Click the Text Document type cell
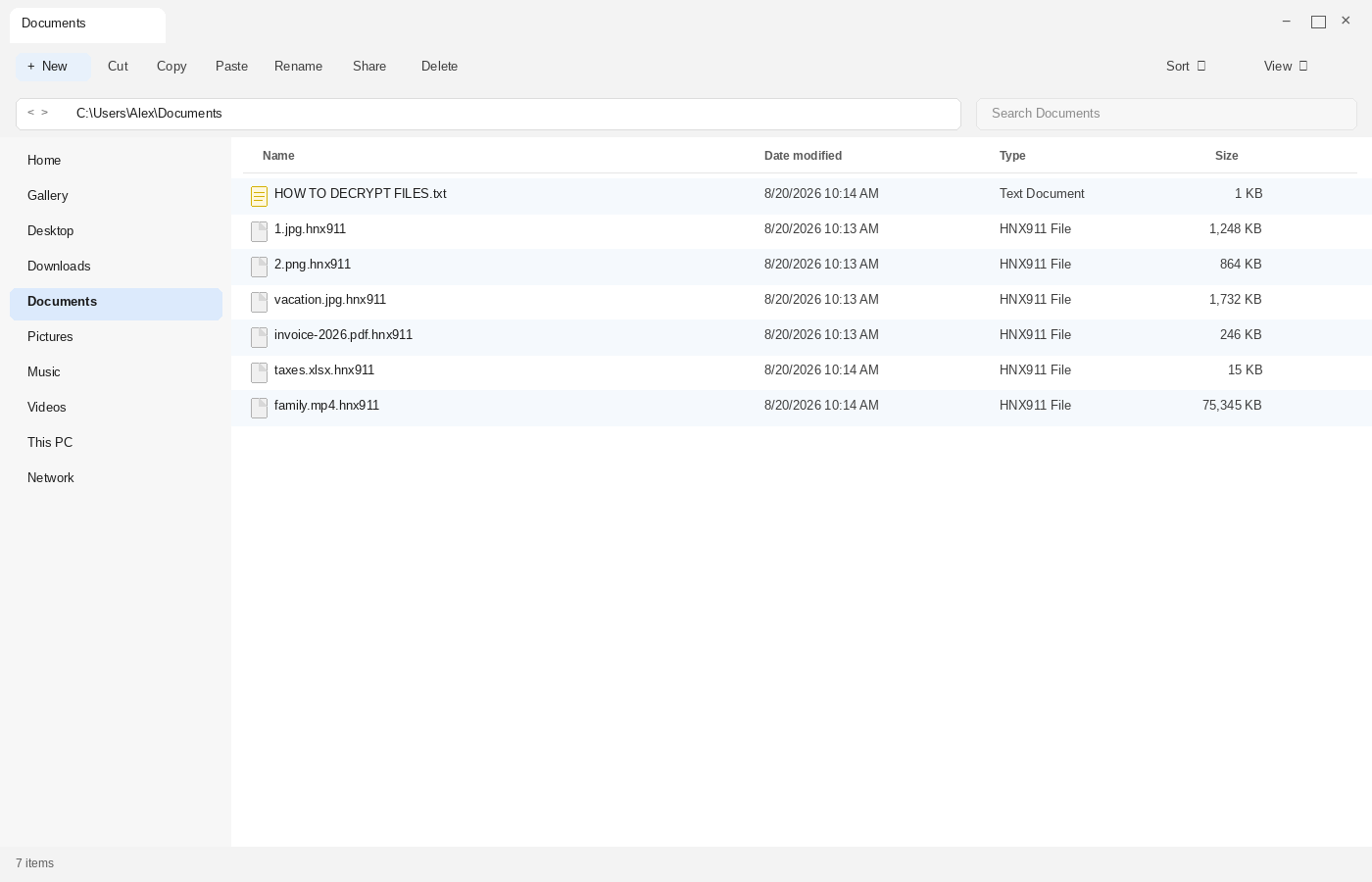Viewport: 1372px width, 882px height. pos(1042,194)
